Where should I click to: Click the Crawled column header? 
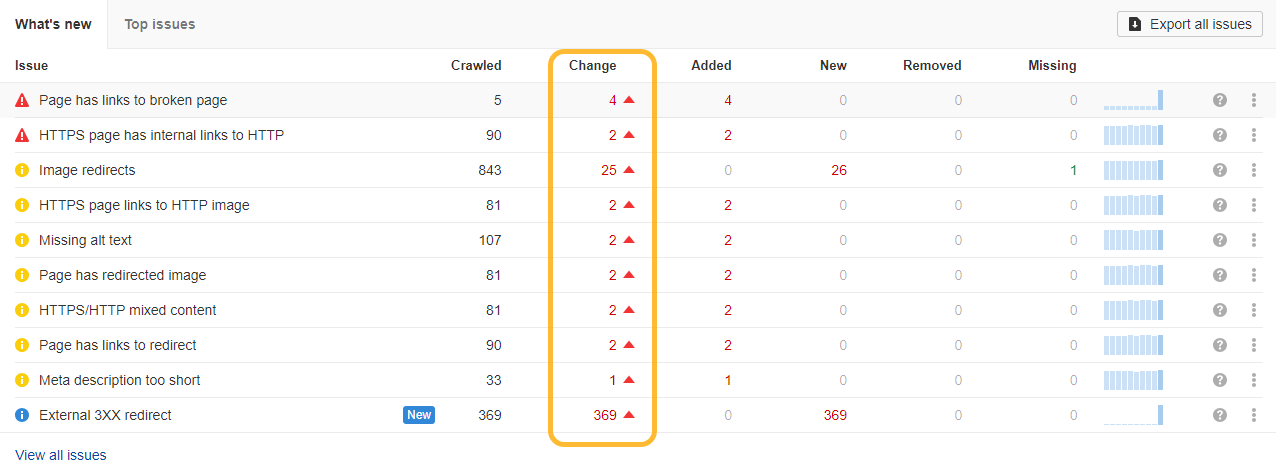(x=476, y=65)
